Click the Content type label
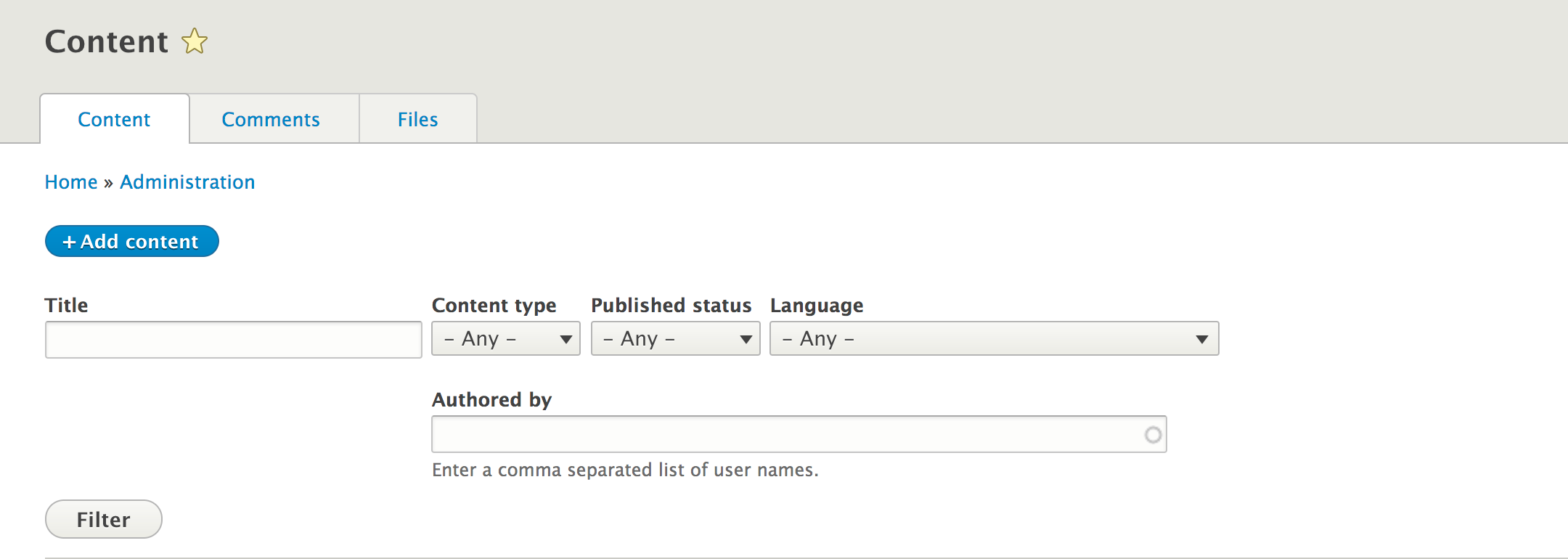1568x559 pixels. (x=494, y=305)
